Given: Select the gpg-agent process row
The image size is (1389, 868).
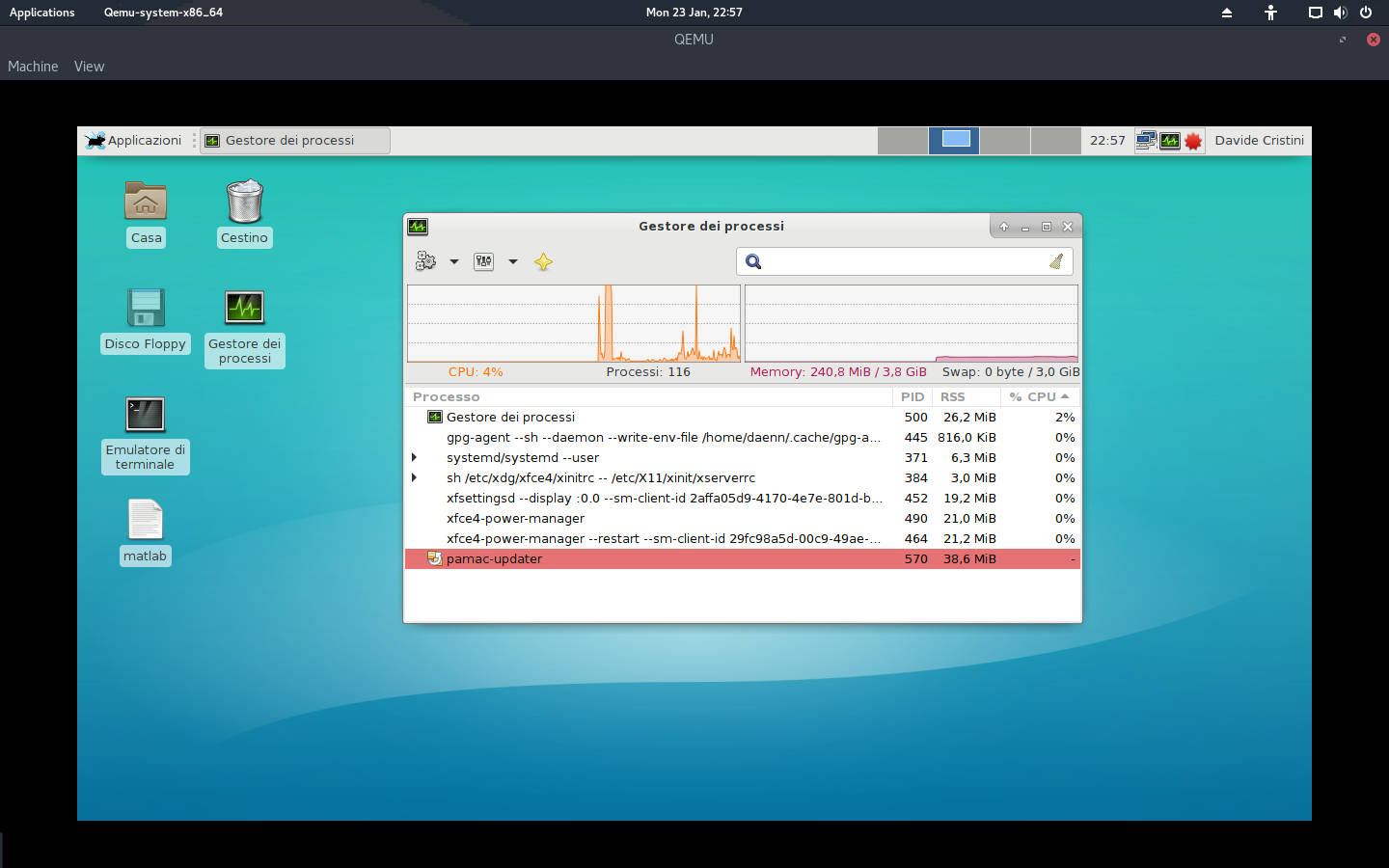Looking at the screenshot, I should (x=743, y=437).
